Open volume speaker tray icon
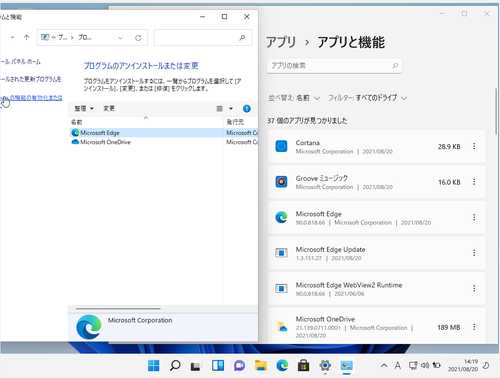Viewport: 500px width, 378px height. (x=425, y=366)
